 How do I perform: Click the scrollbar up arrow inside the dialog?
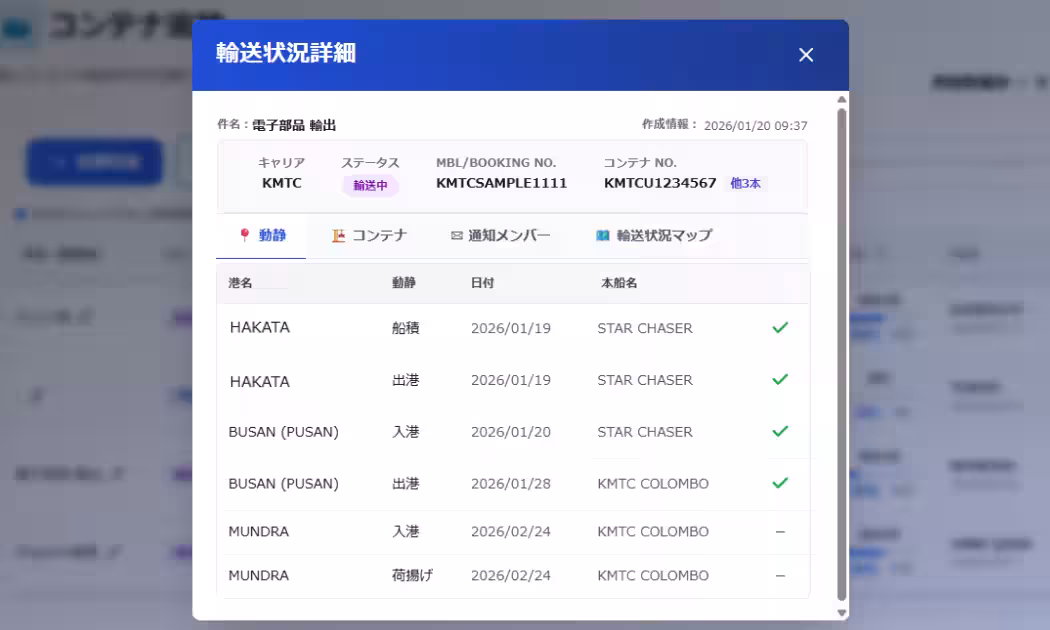[x=840, y=98]
